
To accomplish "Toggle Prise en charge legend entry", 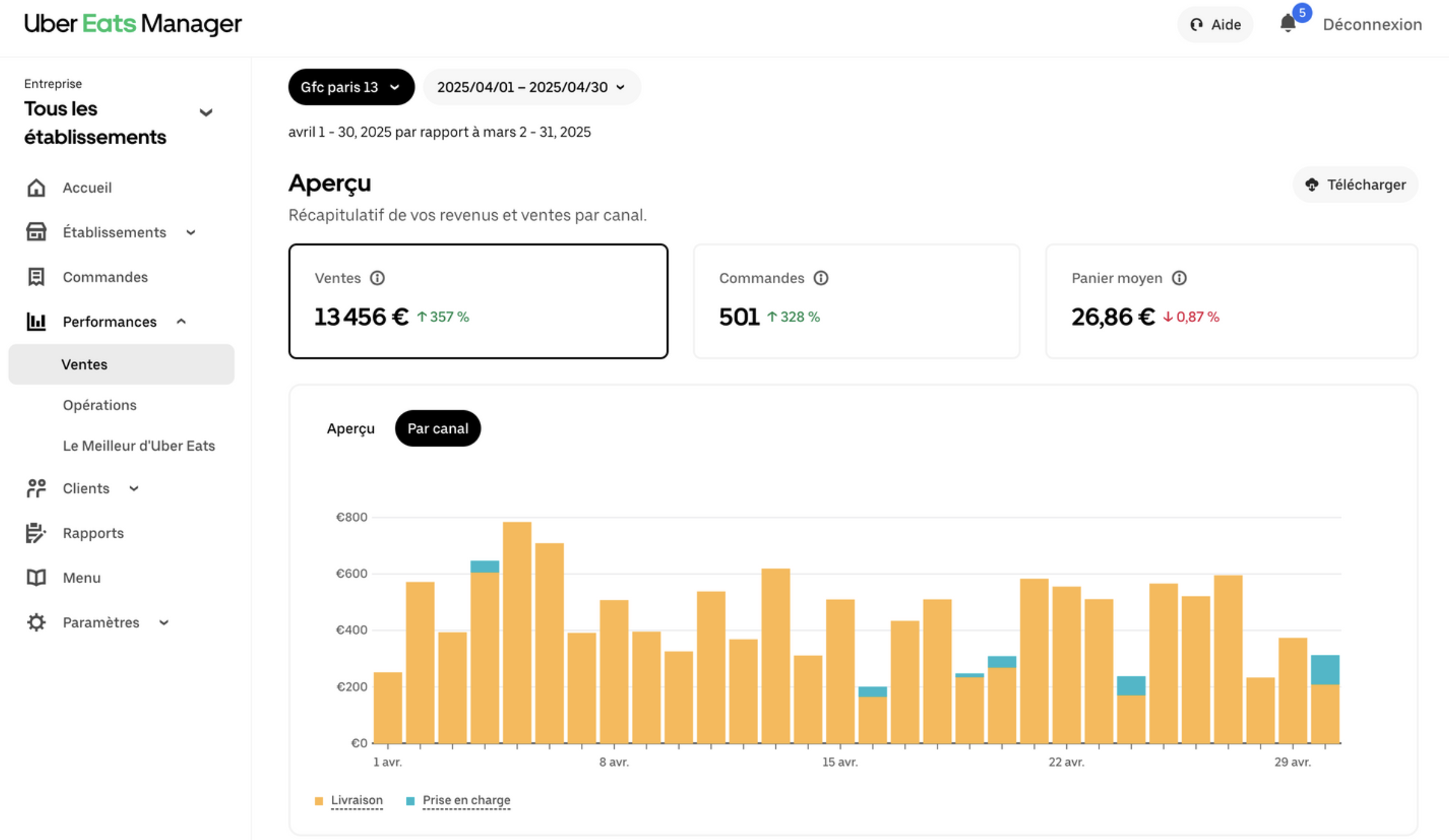I will [466, 800].
